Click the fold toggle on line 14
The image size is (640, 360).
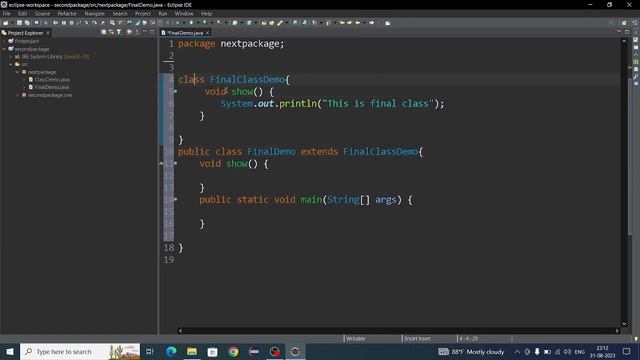[176, 200]
